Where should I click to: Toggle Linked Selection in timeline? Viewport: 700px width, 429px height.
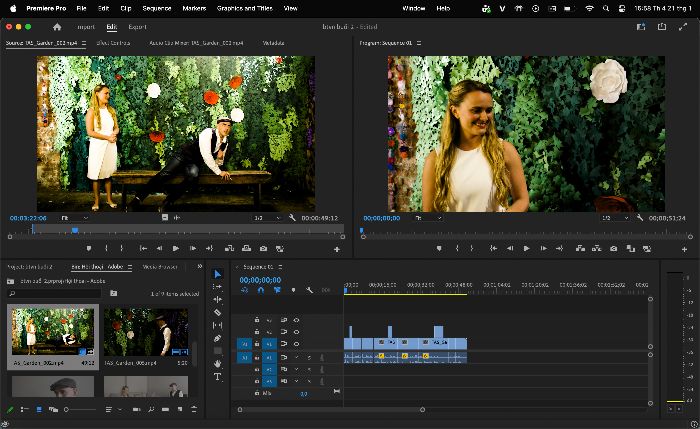pyautogui.click(x=277, y=290)
